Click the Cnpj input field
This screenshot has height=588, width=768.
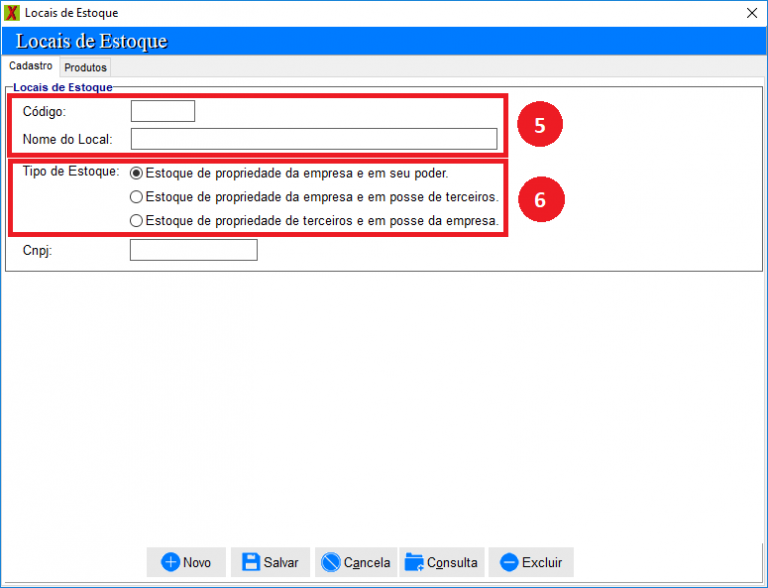point(193,250)
